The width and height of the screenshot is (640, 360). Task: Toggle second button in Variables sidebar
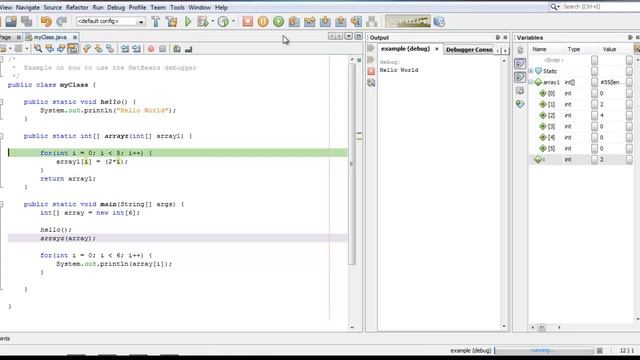pos(520,63)
